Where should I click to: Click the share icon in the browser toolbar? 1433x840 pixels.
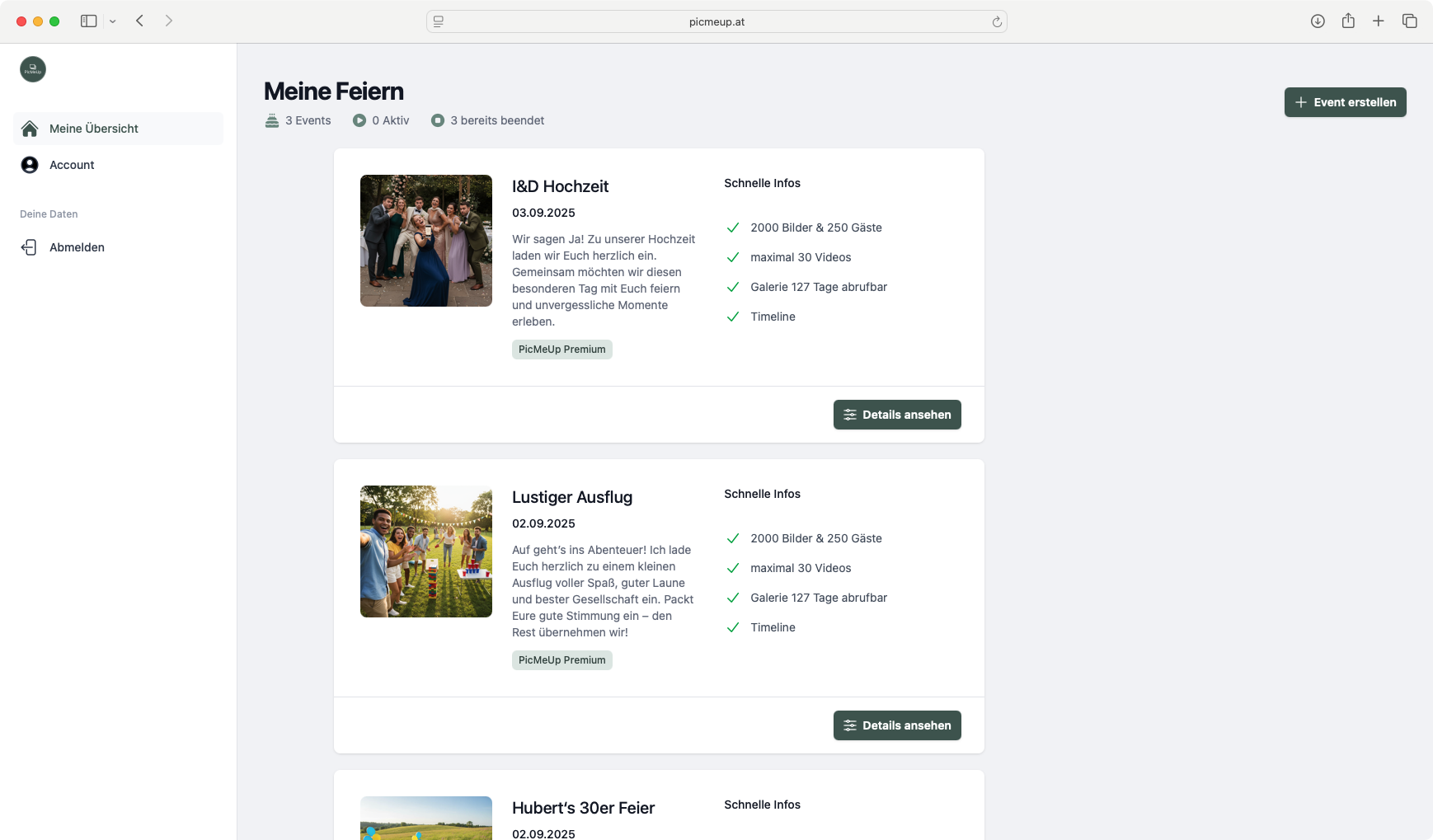(1348, 21)
